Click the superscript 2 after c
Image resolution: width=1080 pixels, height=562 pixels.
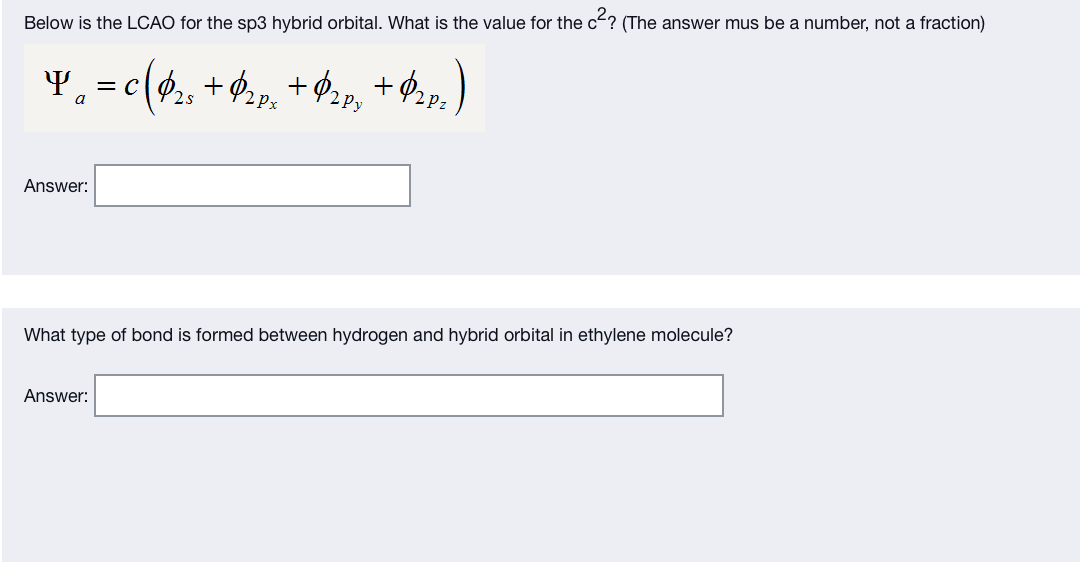point(602,13)
